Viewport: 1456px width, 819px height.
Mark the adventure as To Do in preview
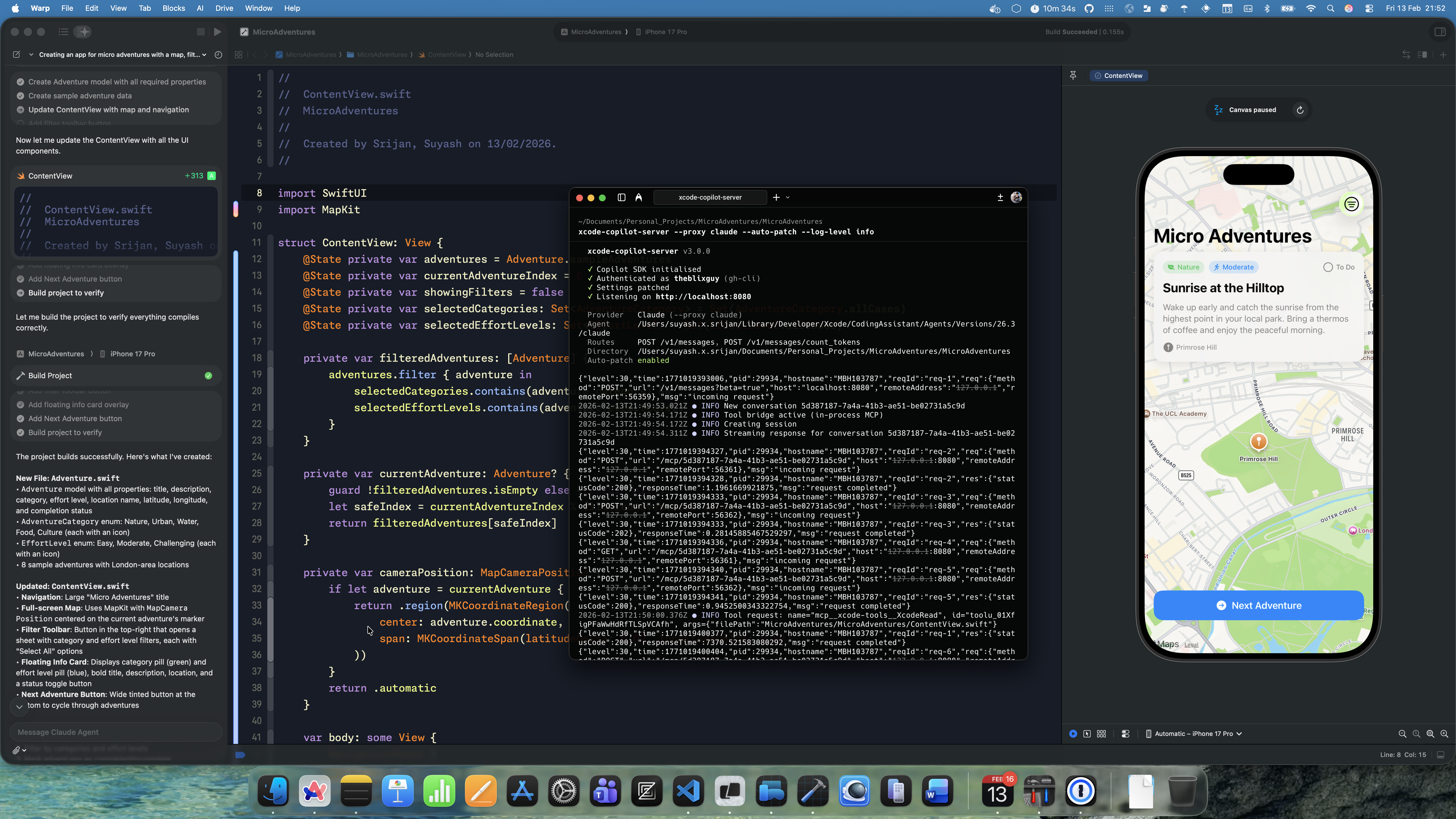pos(1339,267)
